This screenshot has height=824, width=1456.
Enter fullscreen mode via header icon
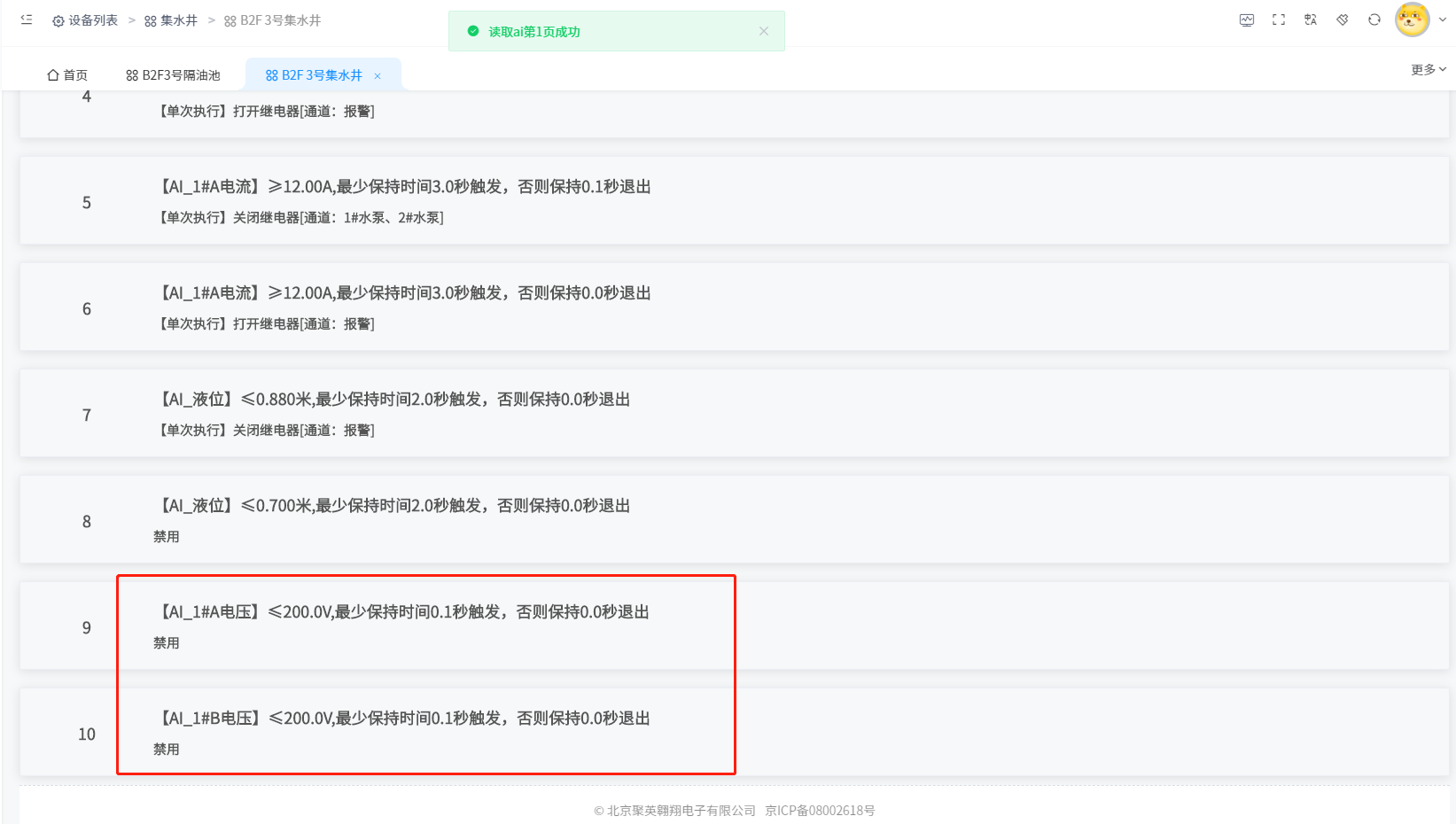[x=1279, y=19]
